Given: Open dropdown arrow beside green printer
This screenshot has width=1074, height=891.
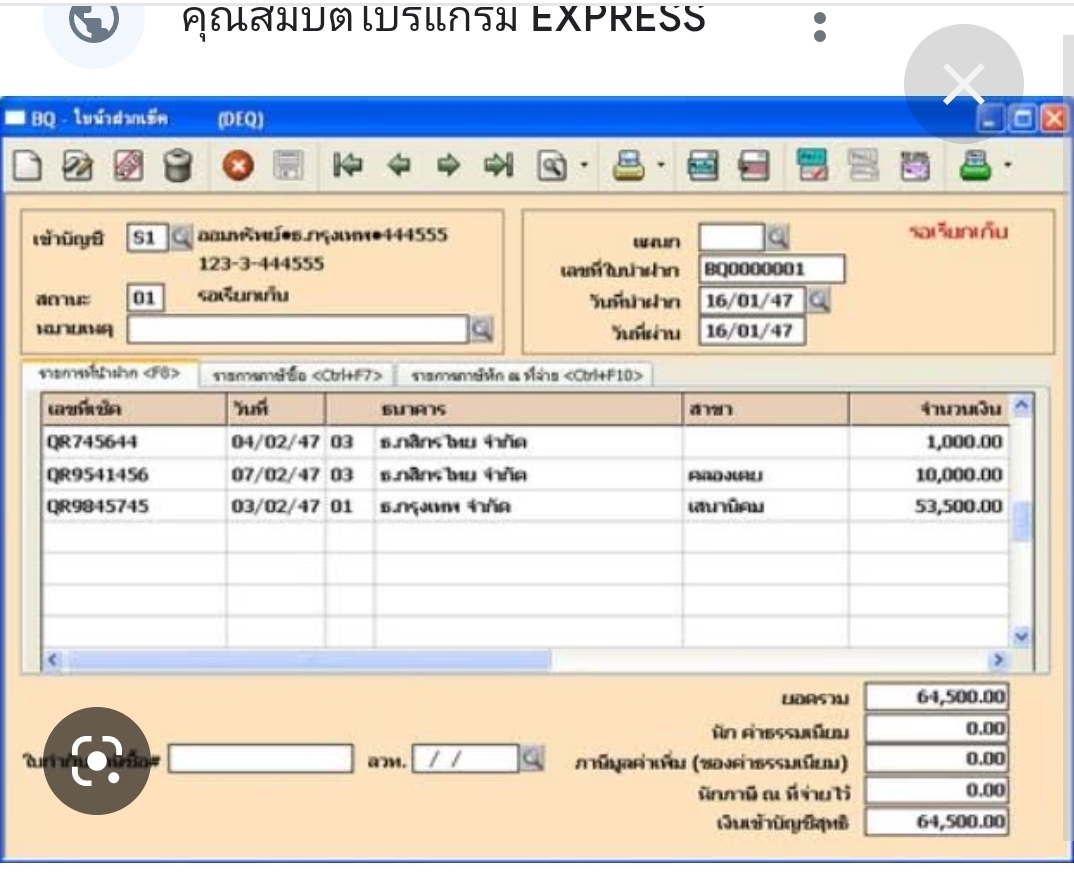Looking at the screenshot, I should point(1008,165).
